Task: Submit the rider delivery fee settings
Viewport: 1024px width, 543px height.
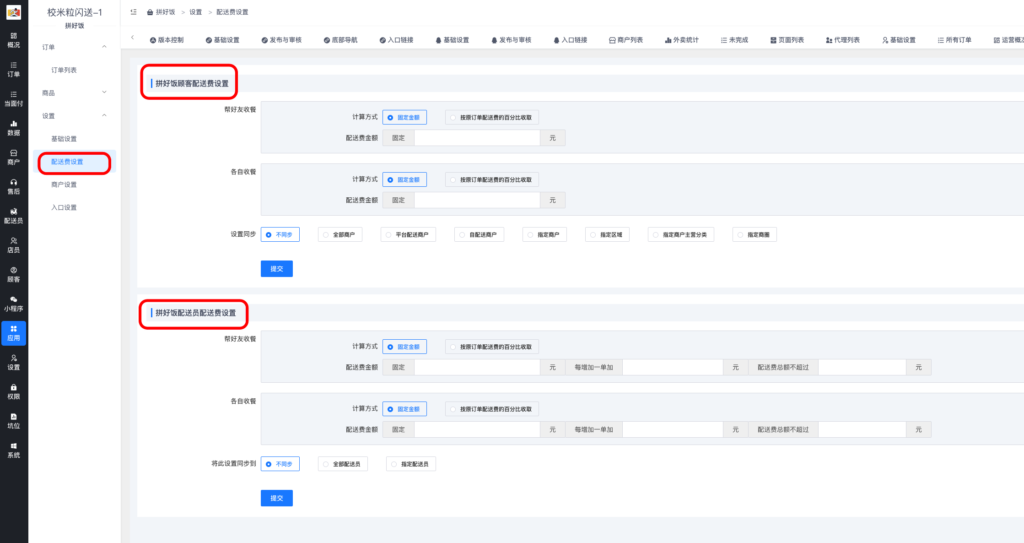Action: (277, 498)
